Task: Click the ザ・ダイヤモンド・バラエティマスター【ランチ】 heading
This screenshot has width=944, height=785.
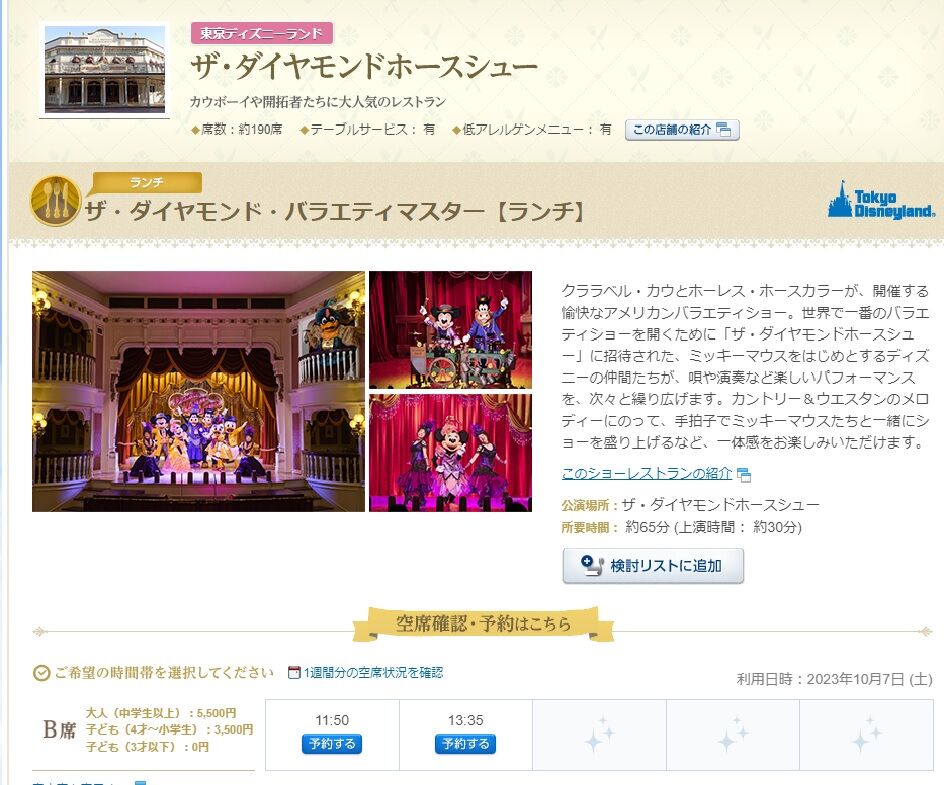Action: tap(335, 212)
